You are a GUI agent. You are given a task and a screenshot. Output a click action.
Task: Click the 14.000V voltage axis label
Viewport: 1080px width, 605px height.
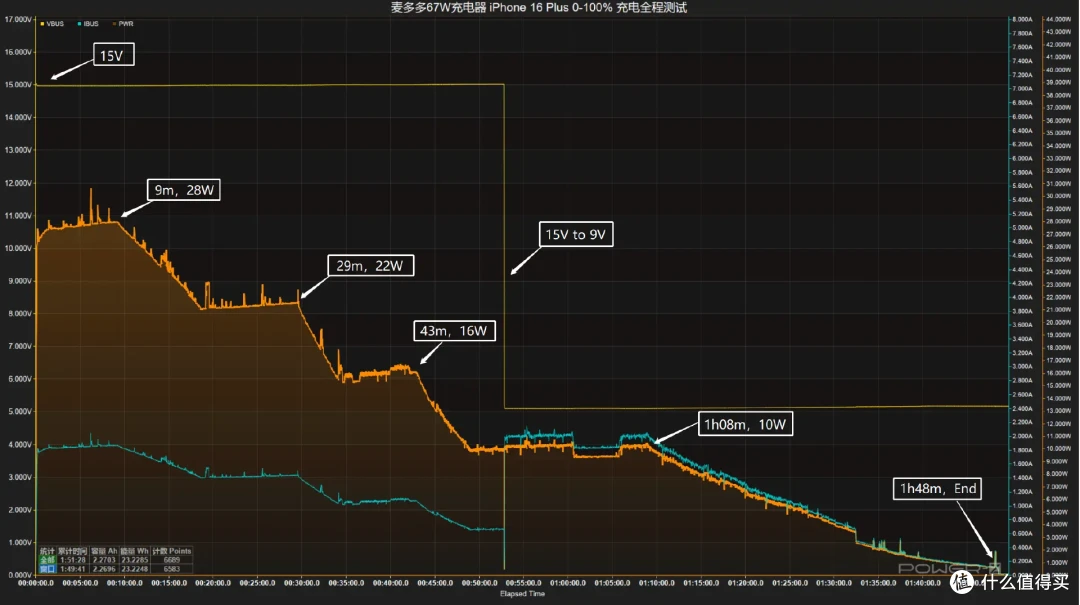(18, 117)
